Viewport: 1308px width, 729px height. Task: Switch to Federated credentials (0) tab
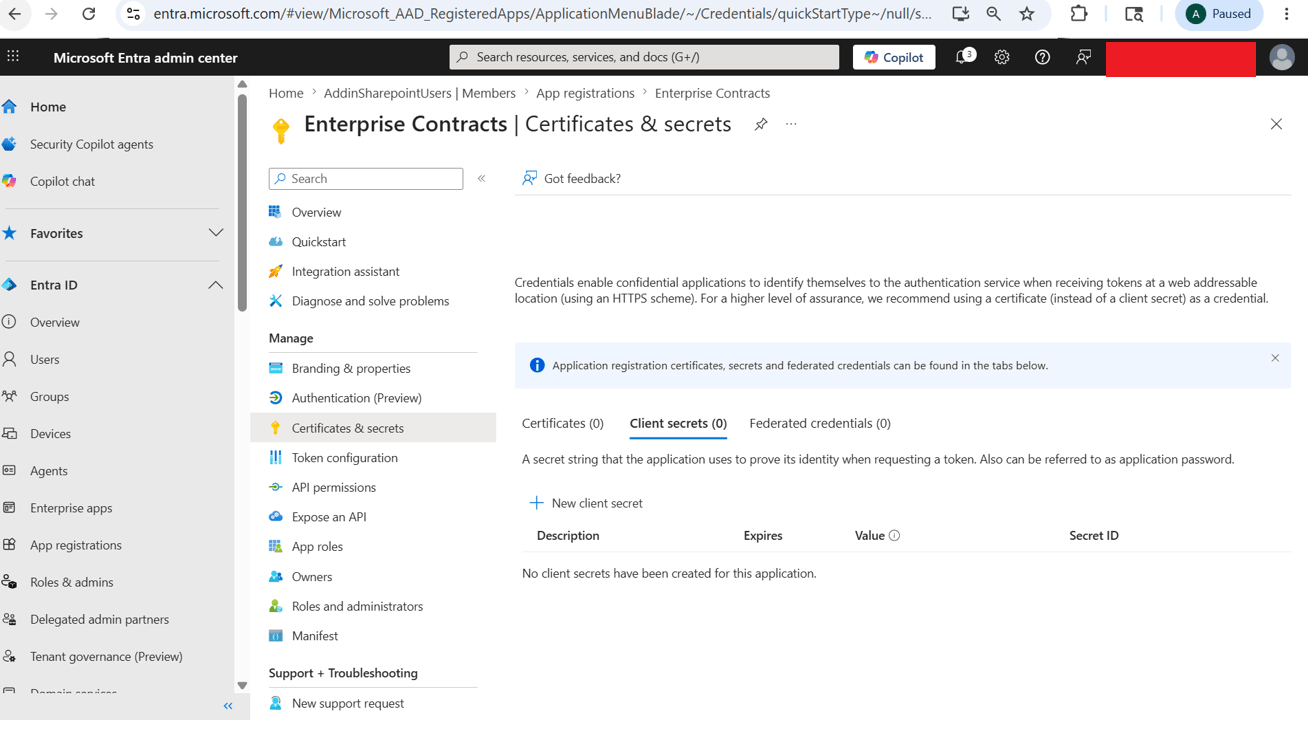pos(820,424)
